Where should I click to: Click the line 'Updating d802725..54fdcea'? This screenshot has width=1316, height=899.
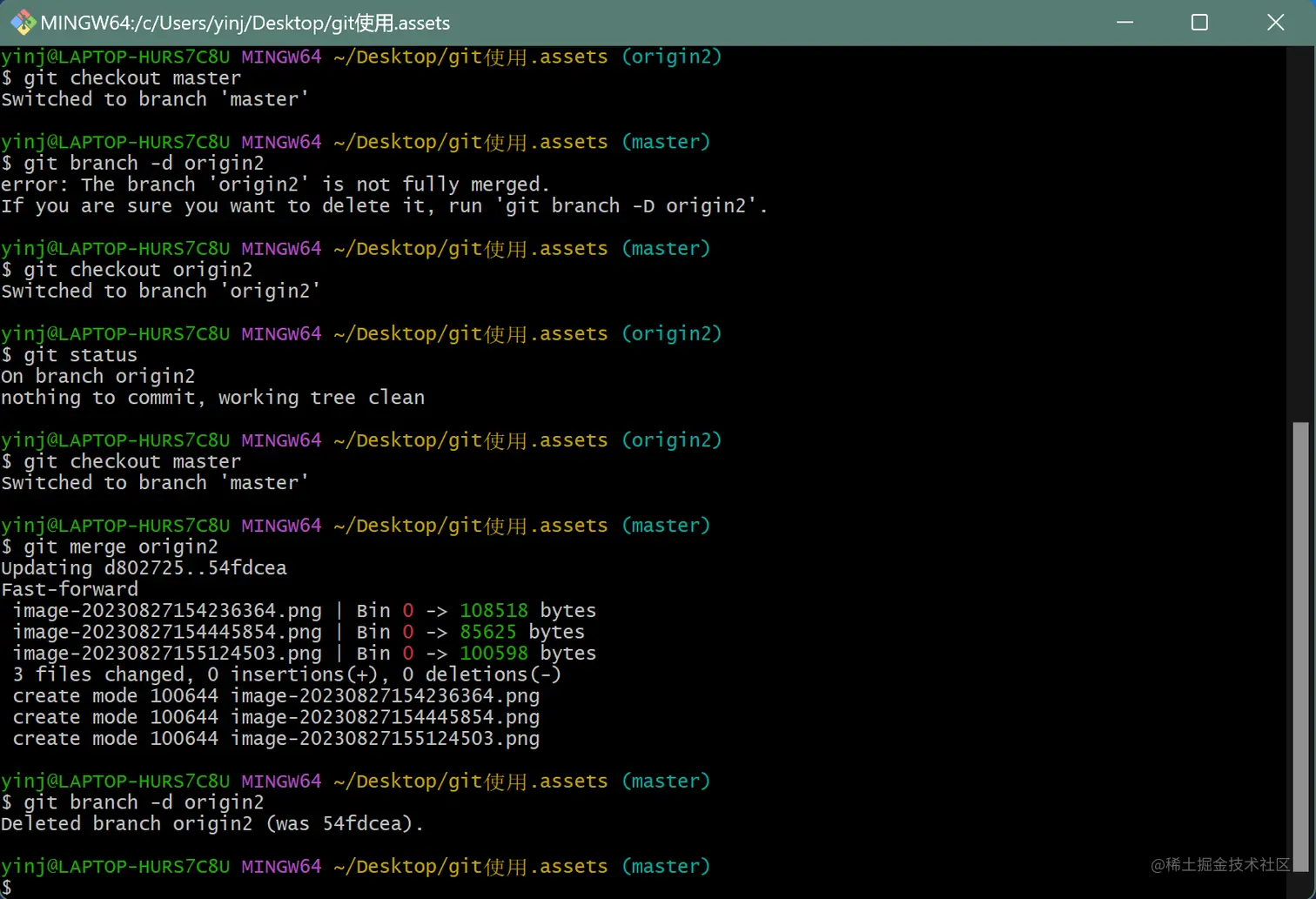[144, 568]
